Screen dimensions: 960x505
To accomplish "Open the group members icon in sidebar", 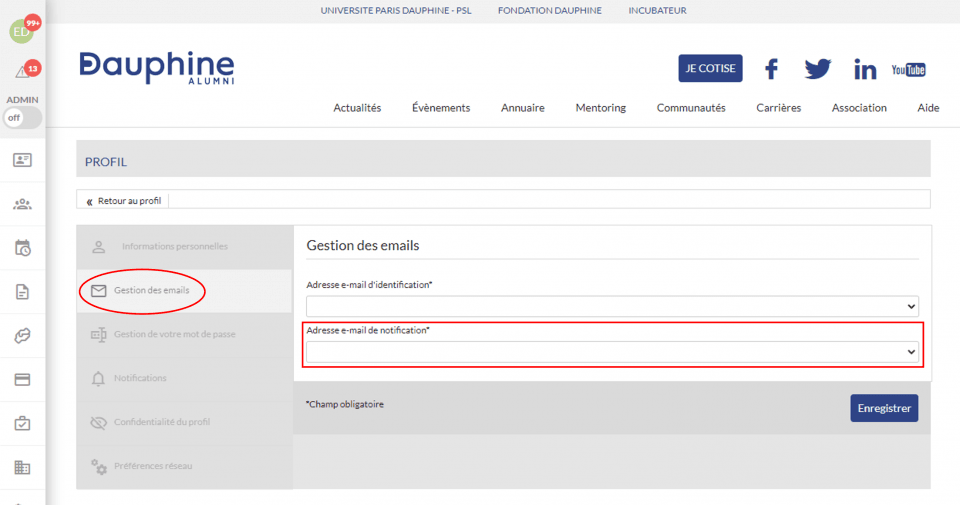I will 23,204.
